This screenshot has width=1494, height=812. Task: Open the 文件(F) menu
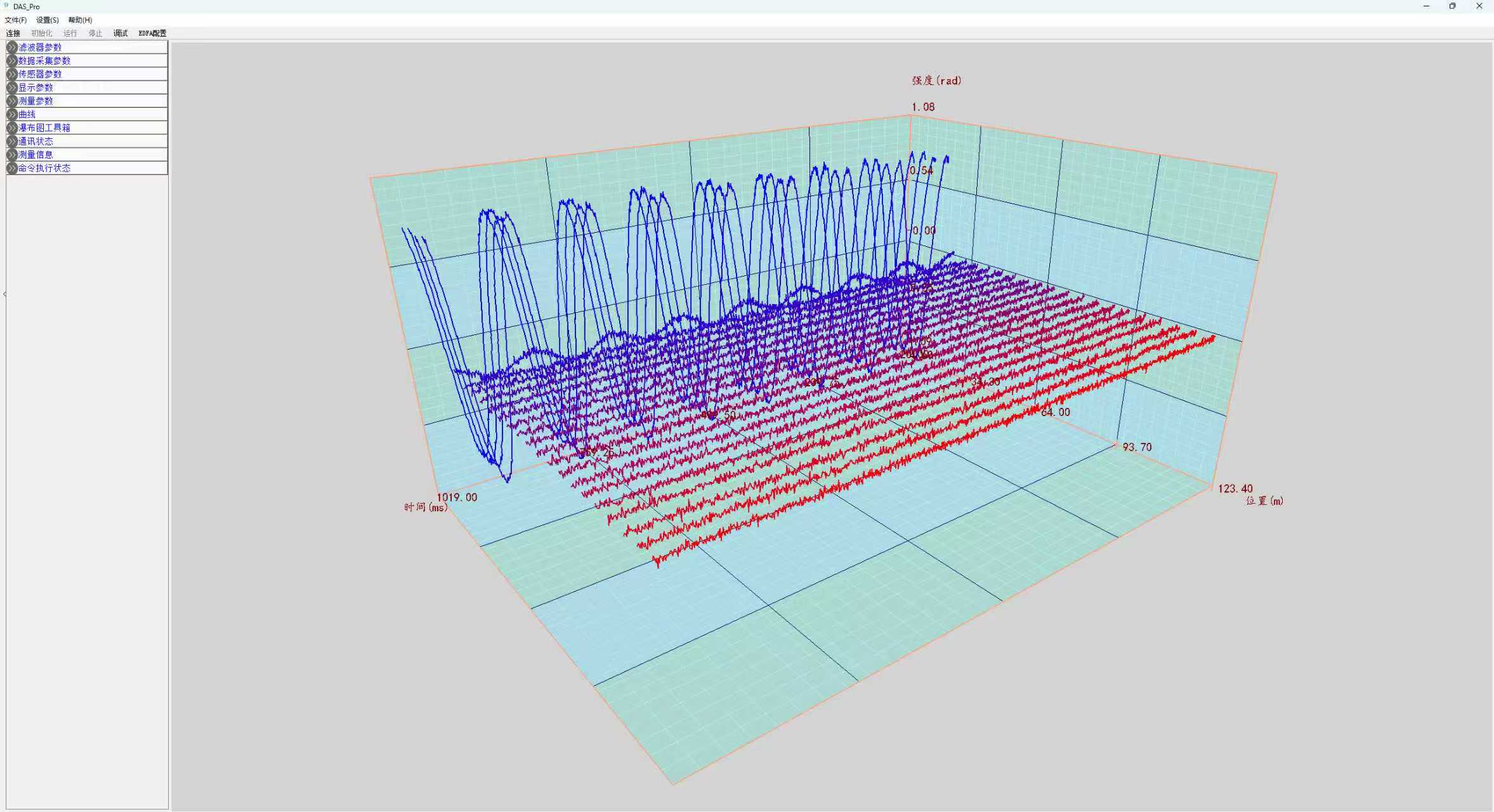[x=16, y=20]
